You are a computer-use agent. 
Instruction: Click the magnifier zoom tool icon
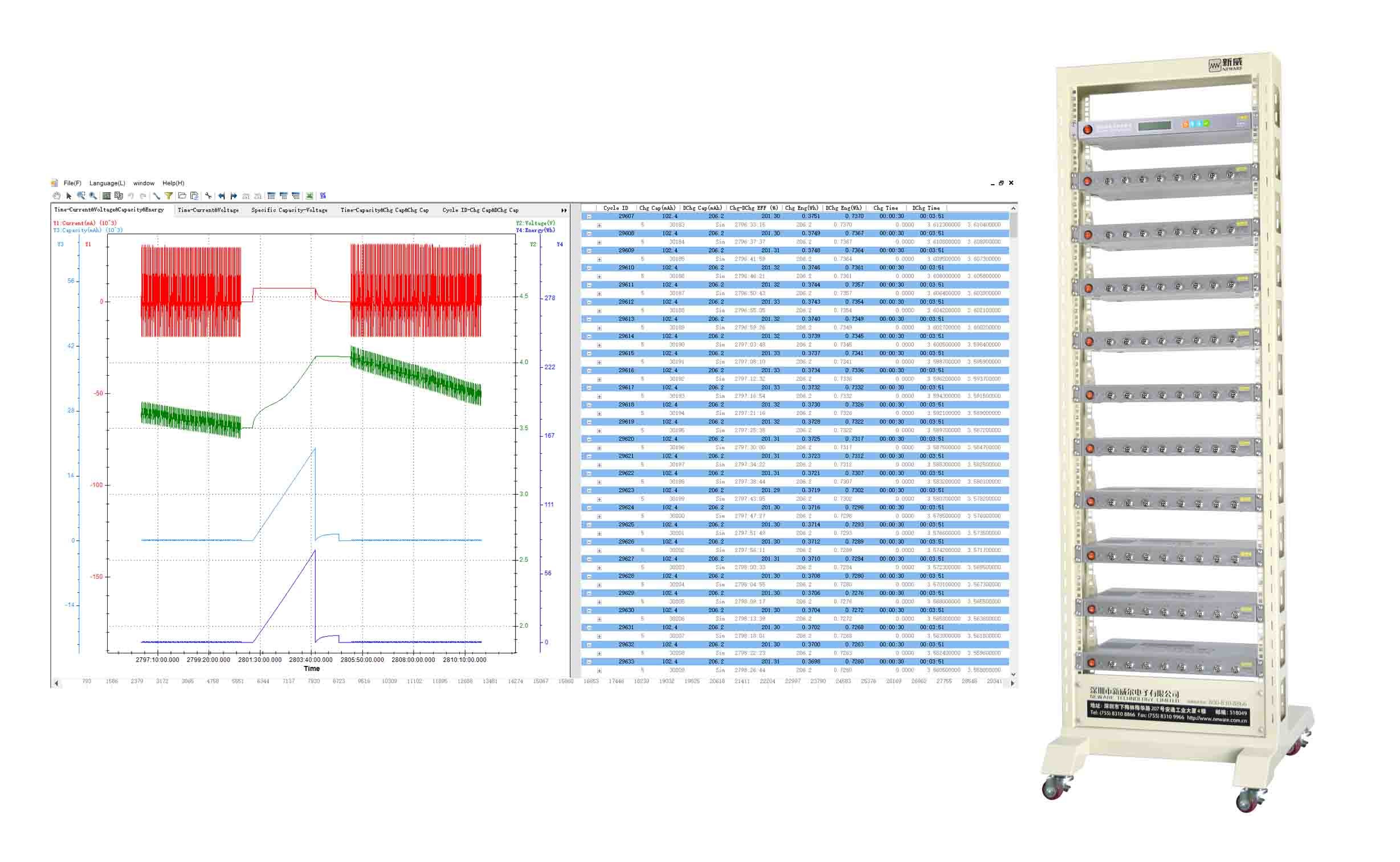tap(93, 196)
